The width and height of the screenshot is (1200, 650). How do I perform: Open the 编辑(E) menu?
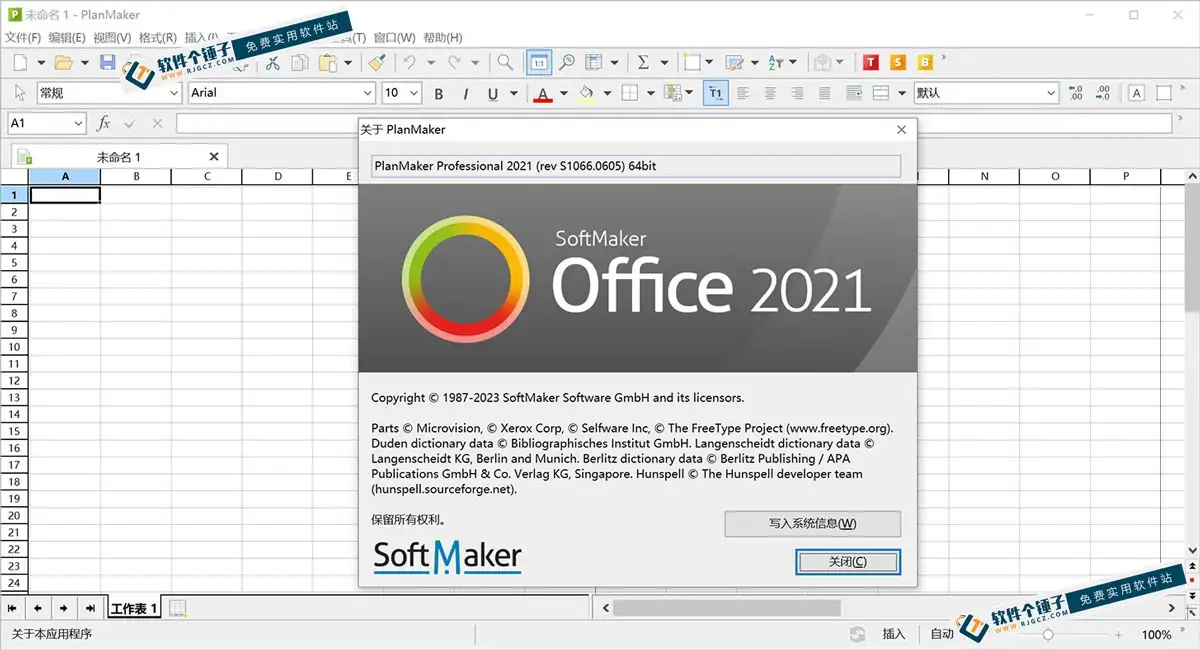67,38
